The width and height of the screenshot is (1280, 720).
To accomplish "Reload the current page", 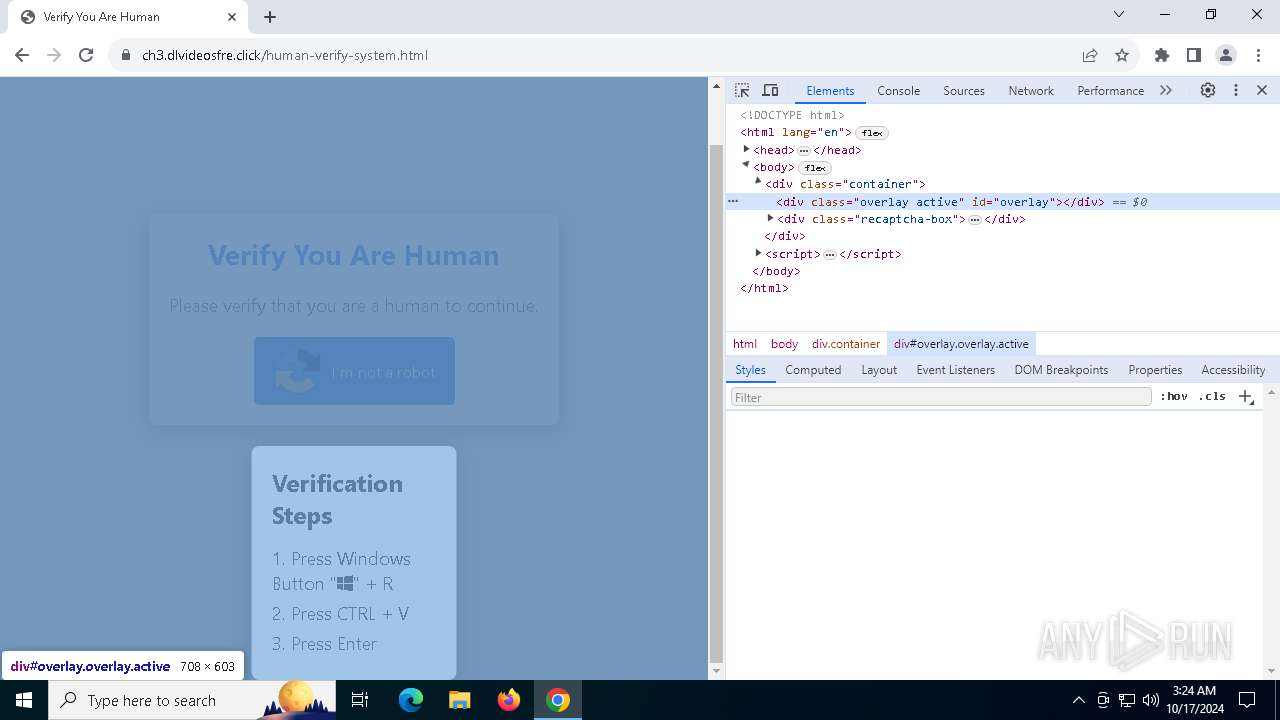I will coord(86,55).
